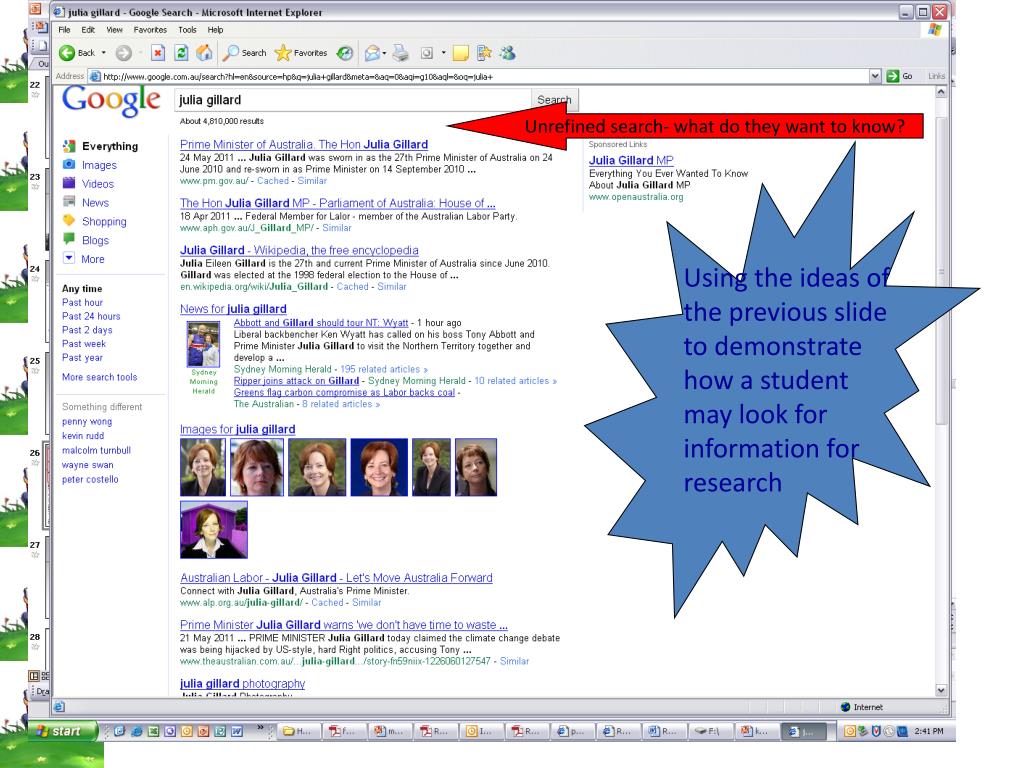Open the Favorites star pane
This screenshot has height=768, width=1024.
coord(301,53)
